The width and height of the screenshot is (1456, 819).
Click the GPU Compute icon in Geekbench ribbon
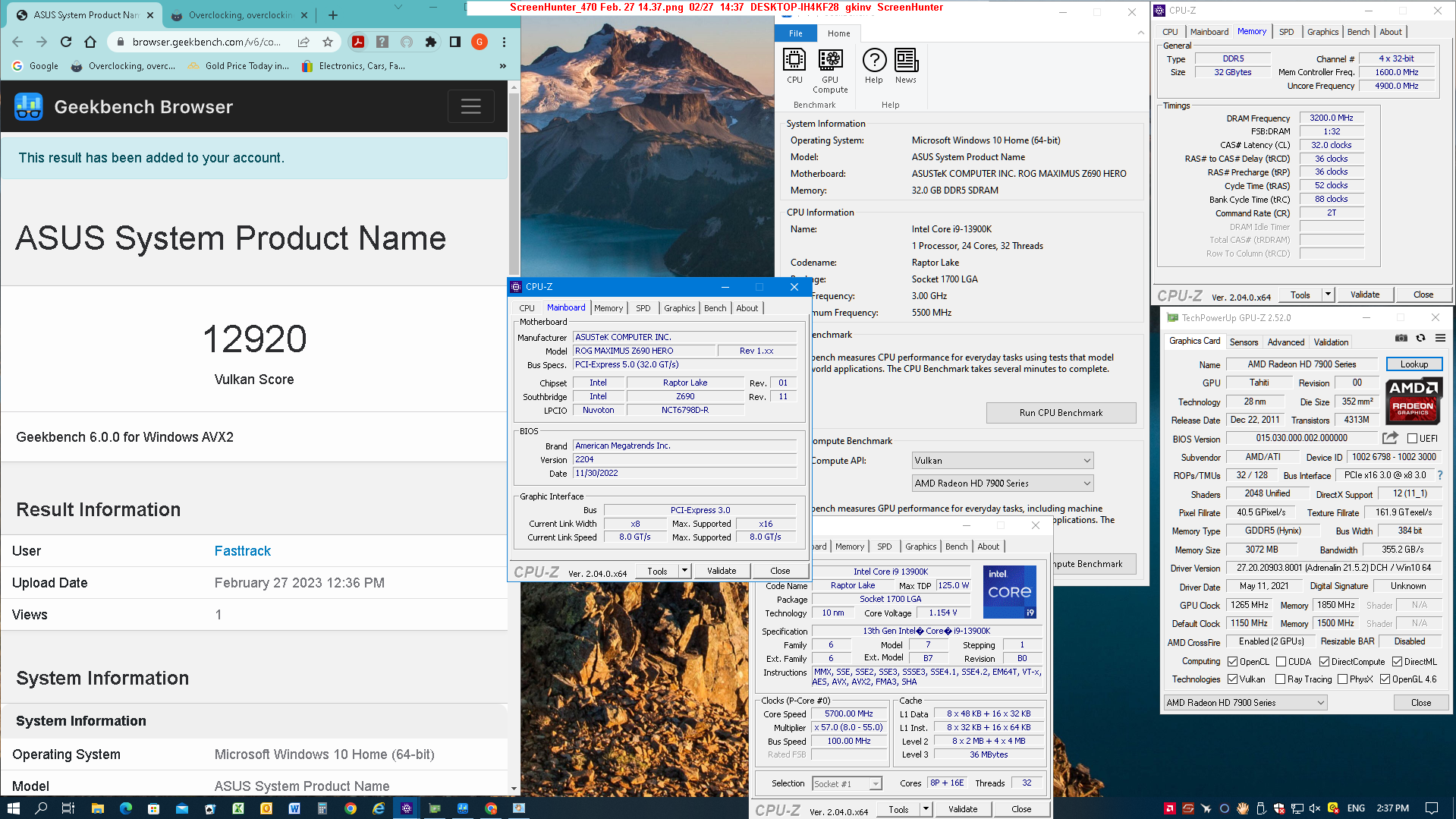click(x=830, y=71)
